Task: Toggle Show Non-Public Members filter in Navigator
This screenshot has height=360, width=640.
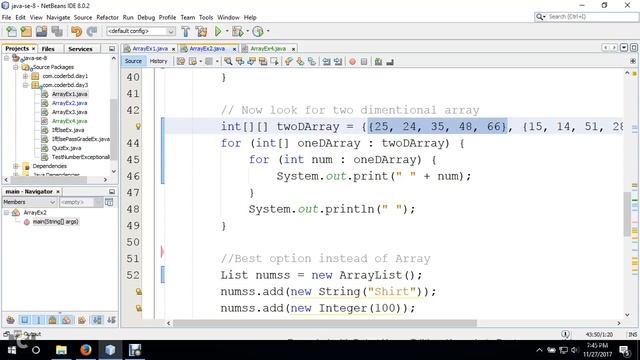Action: [53, 320]
